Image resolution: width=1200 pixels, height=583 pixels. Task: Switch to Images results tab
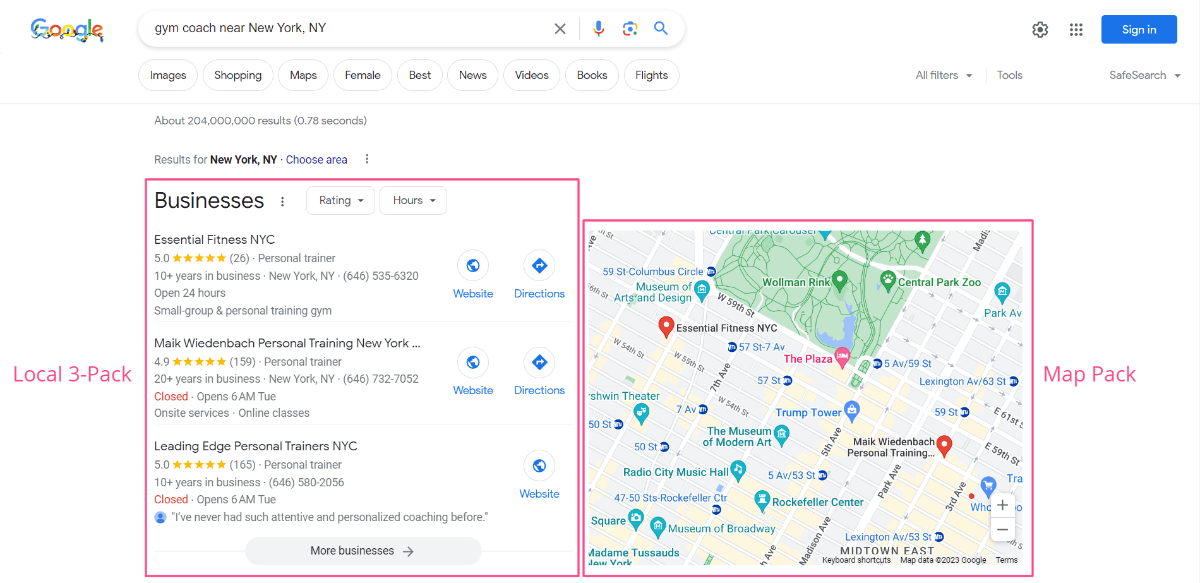coord(168,75)
